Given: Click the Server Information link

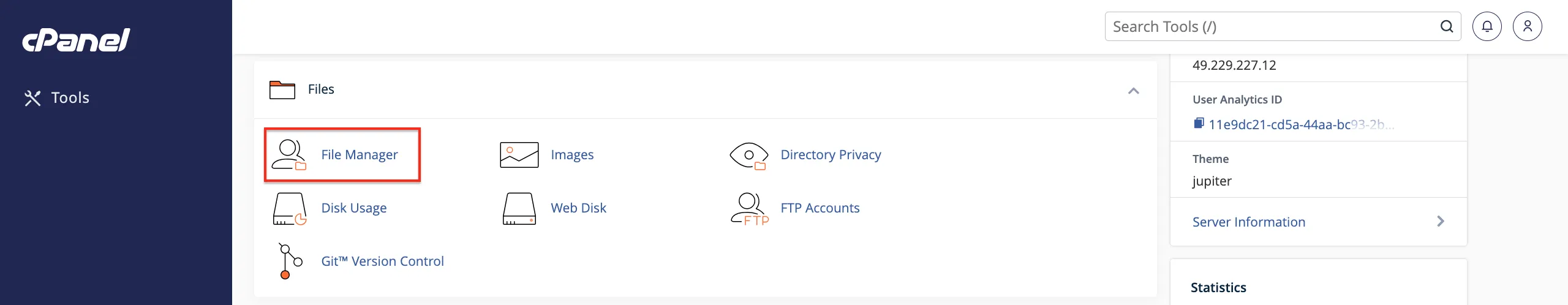Looking at the screenshot, I should click(1249, 222).
